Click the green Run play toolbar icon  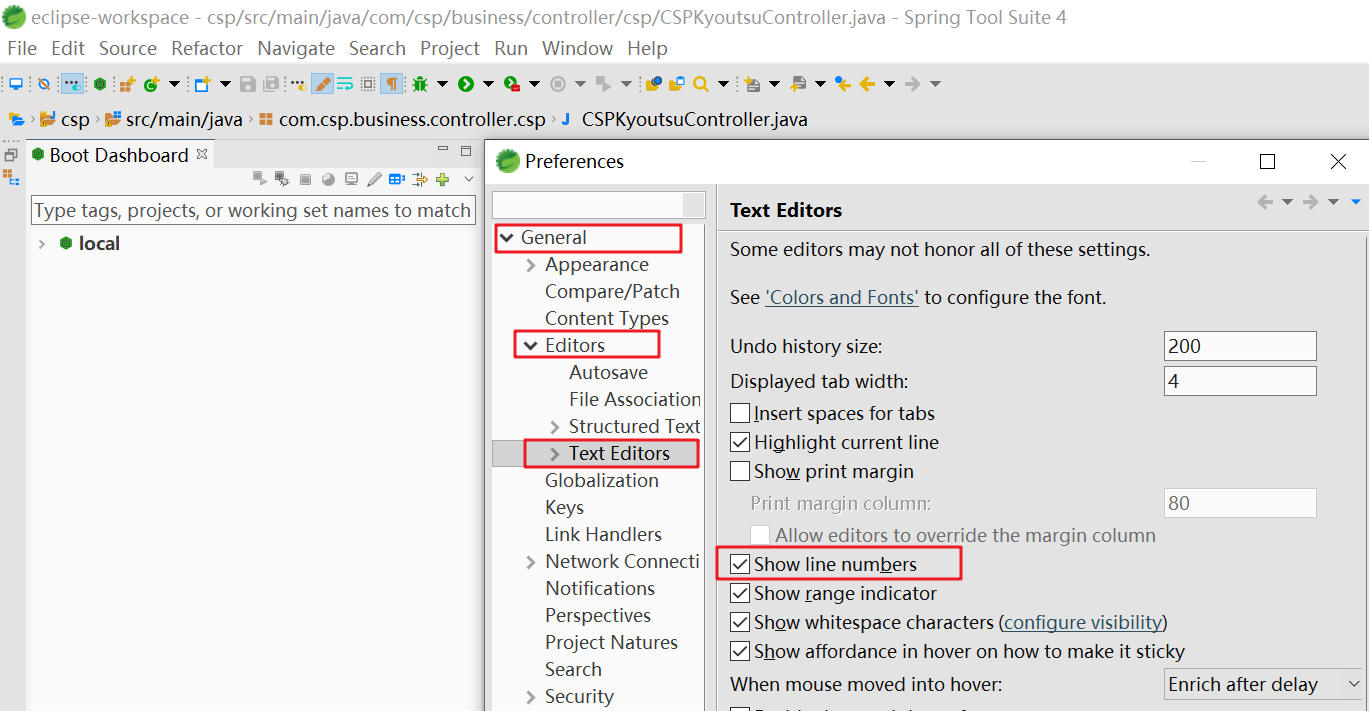466,84
